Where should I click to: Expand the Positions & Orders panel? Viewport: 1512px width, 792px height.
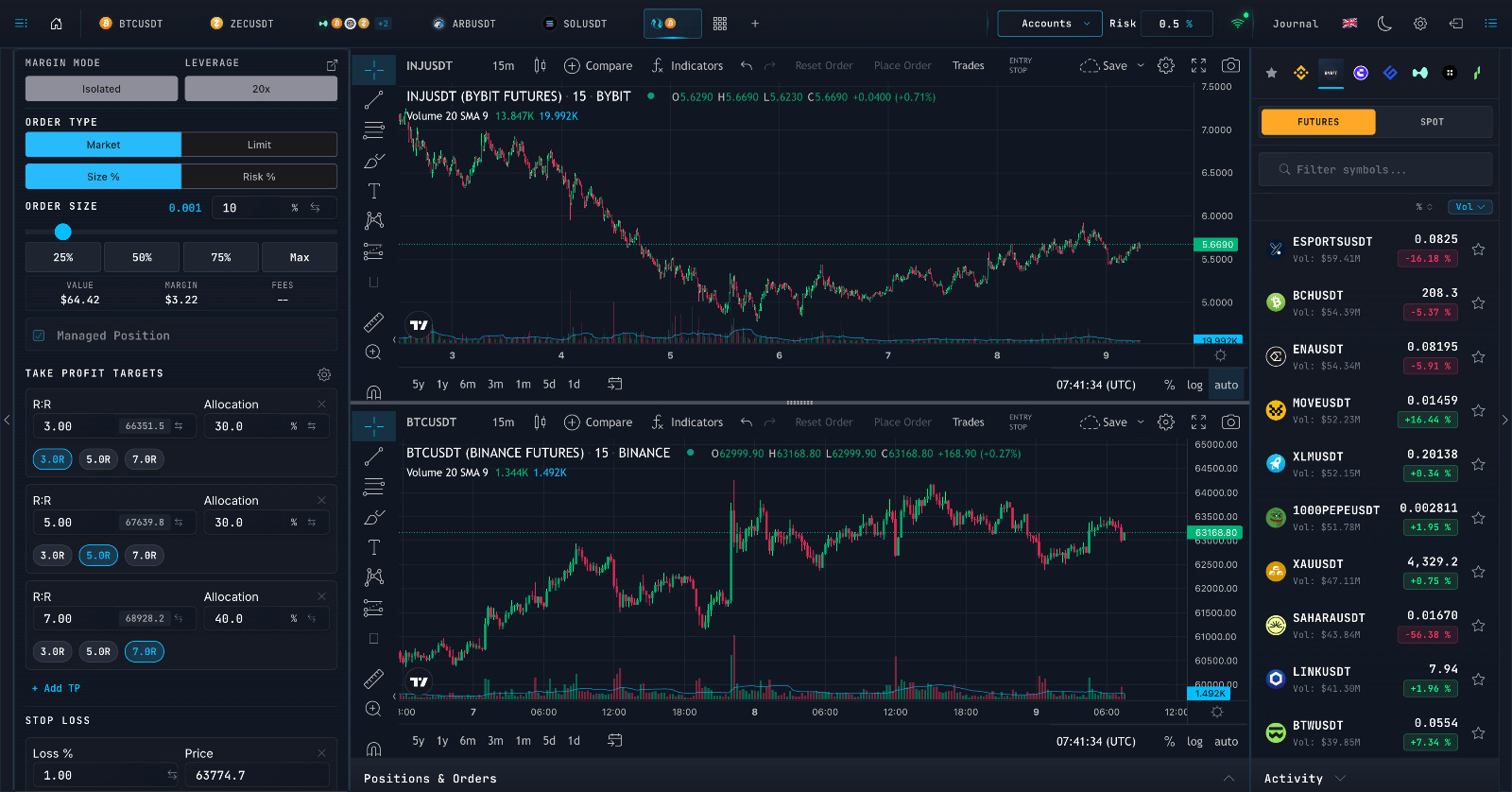[x=1229, y=778]
